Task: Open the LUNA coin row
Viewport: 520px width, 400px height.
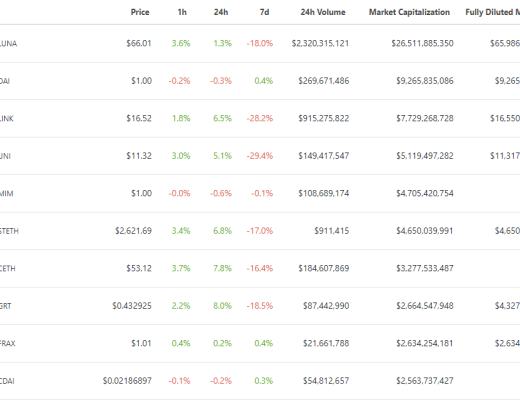Action: (260, 43)
